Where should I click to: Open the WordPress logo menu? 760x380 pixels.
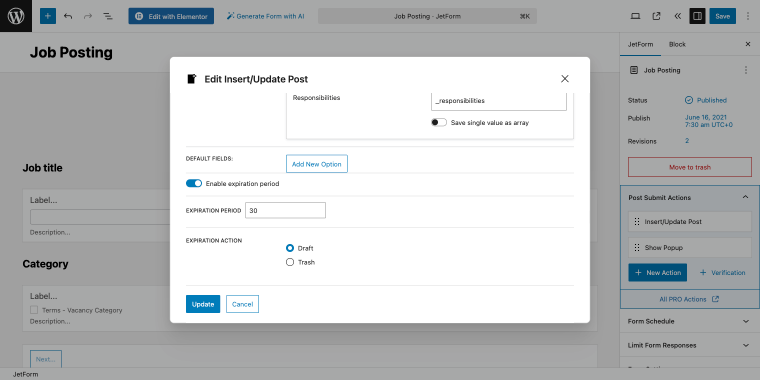click(x=16, y=16)
